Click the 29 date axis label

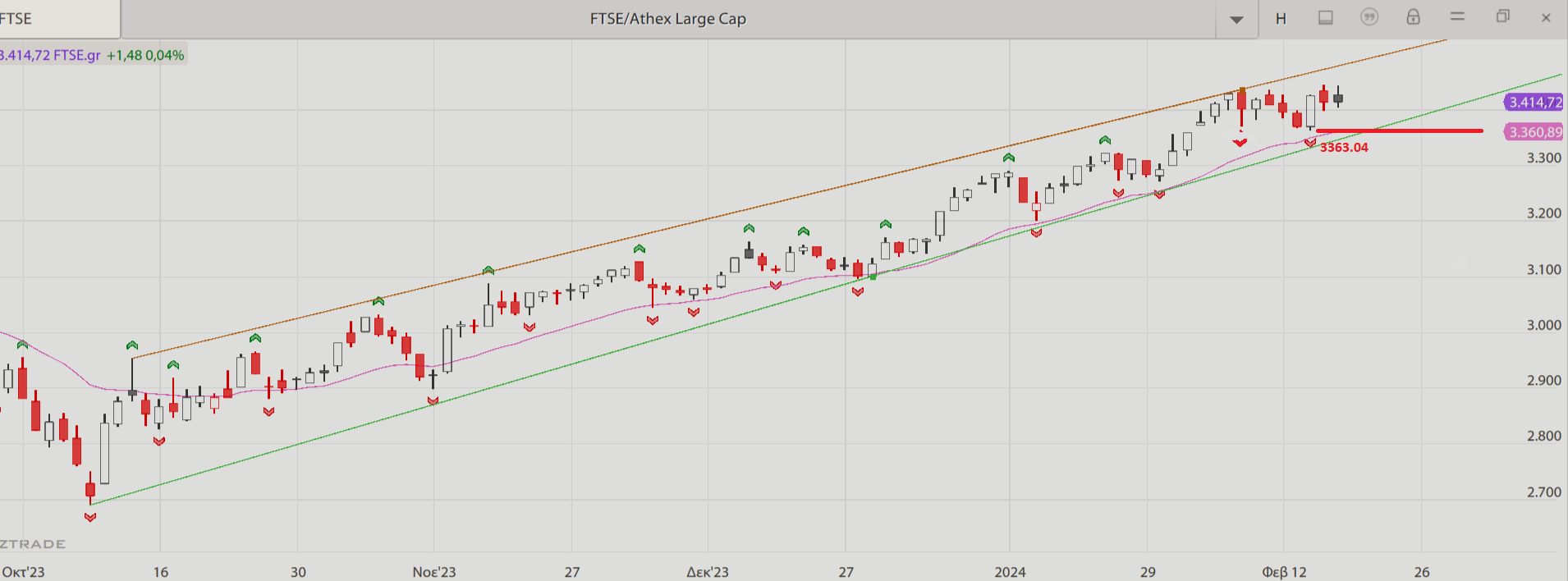click(1148, 572)
